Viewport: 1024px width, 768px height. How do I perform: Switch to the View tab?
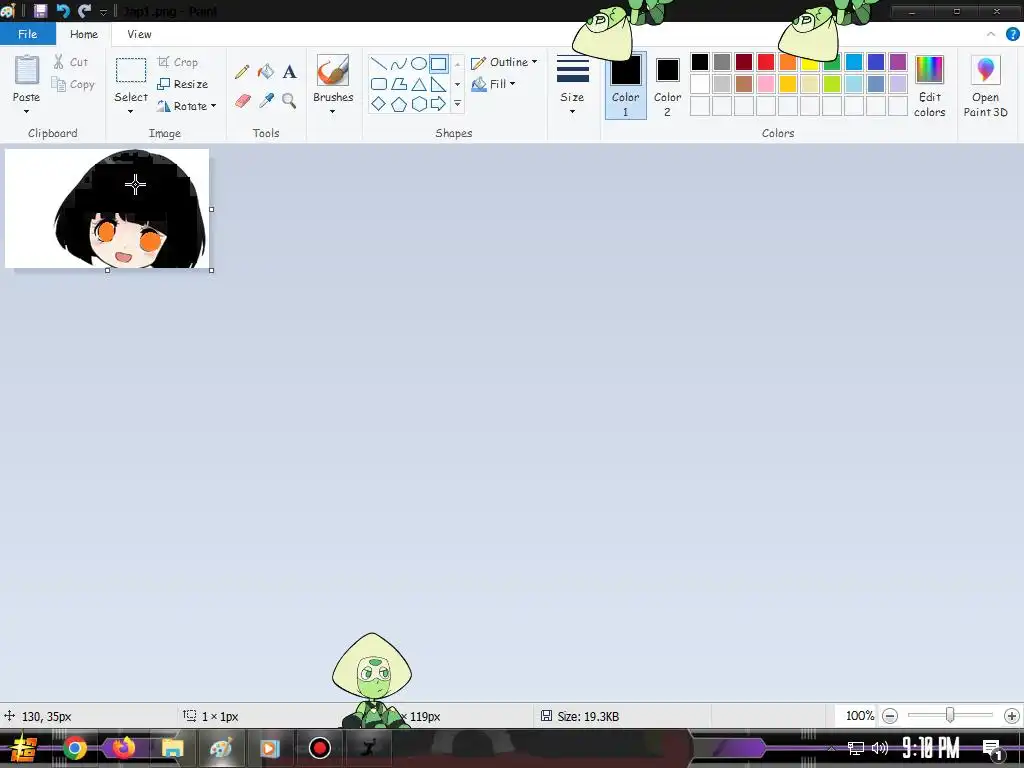[x=139, y=34]
